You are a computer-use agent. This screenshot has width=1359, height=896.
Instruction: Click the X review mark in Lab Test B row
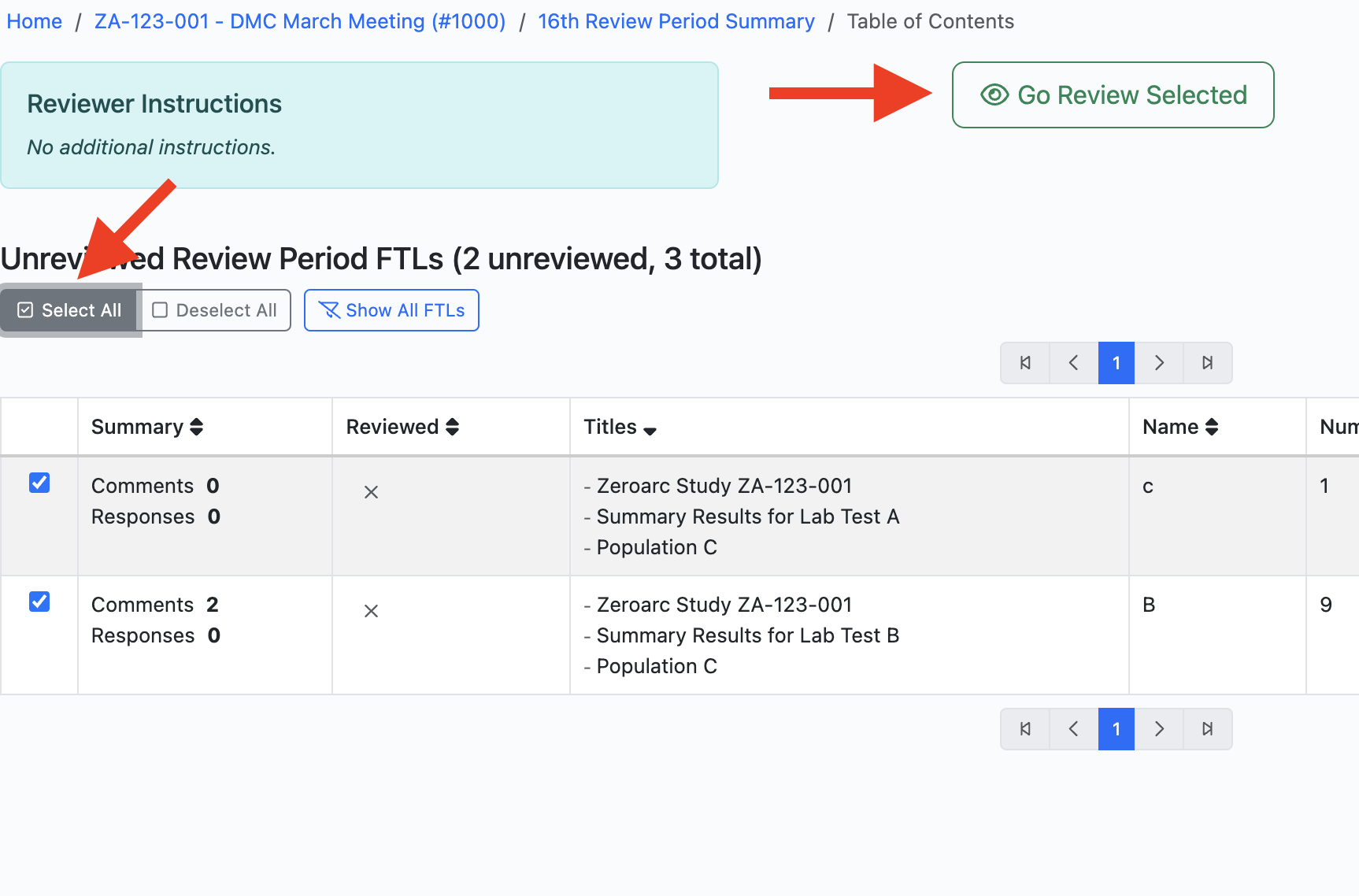[371, 610]
